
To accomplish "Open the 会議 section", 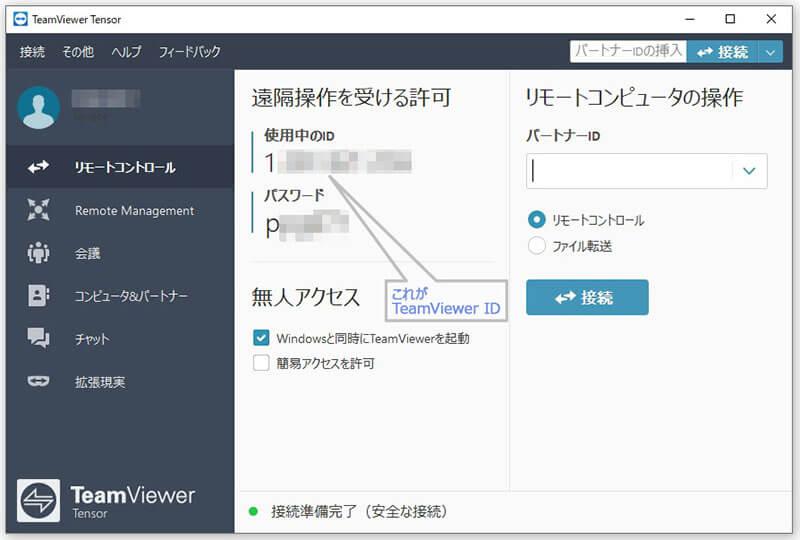I will point(120,253).
